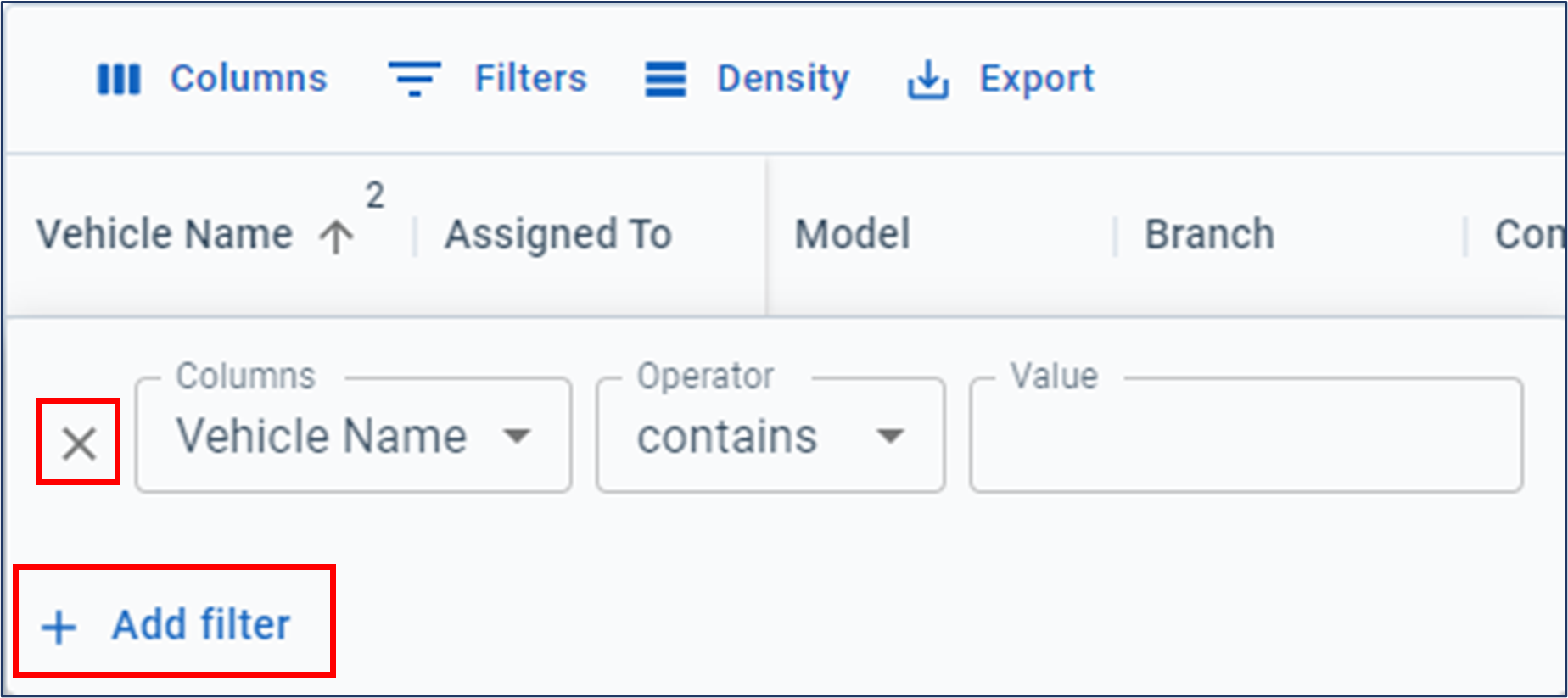Click the Add filter text

click(202, 625)
